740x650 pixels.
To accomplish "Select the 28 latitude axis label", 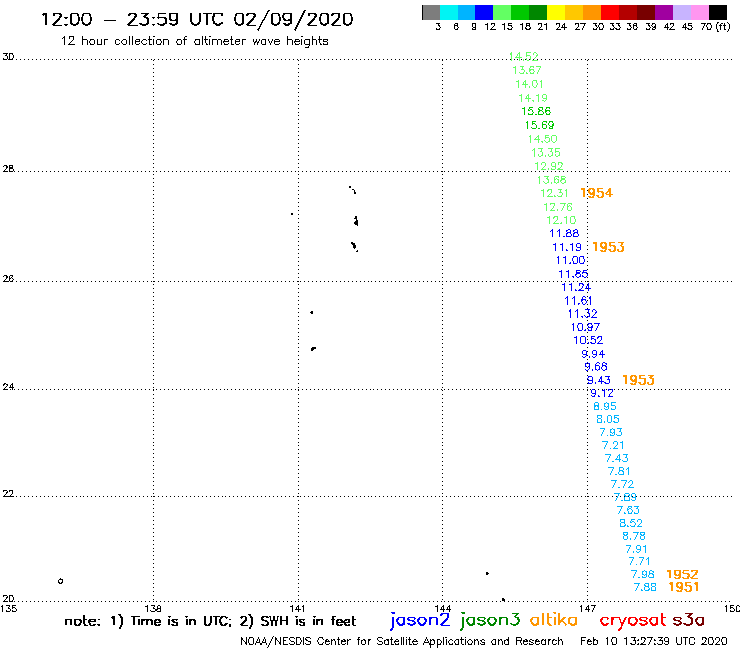I will pyautogui.click(x=8, y=169).
